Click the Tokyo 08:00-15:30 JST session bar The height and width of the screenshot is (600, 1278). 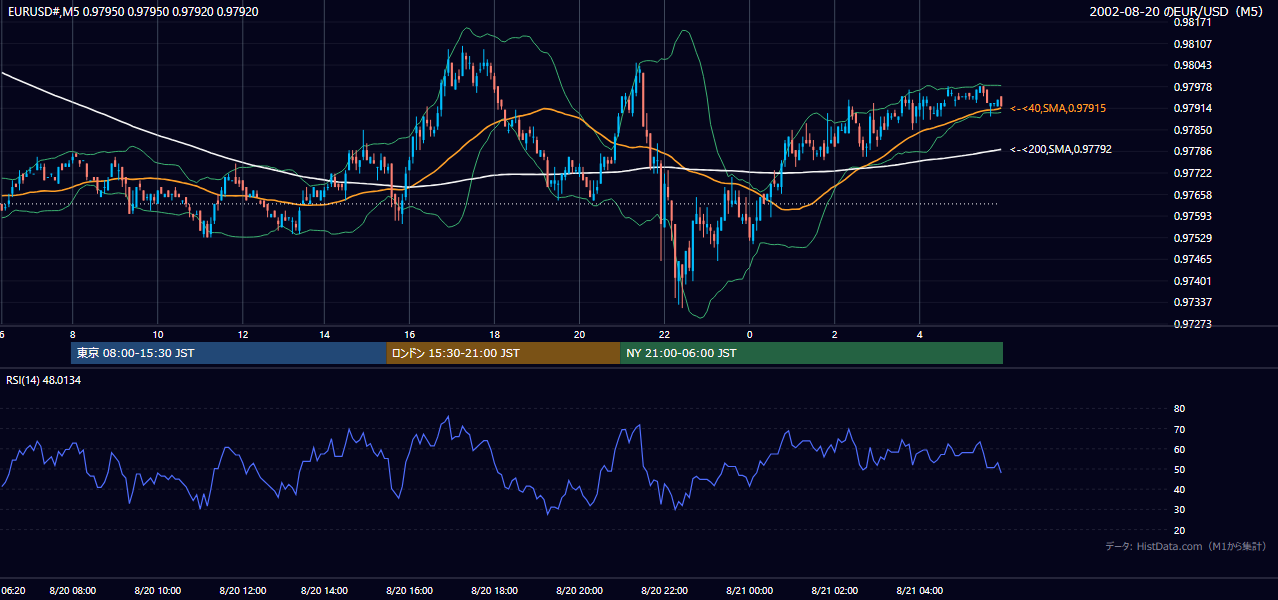(x=229, y=353)
